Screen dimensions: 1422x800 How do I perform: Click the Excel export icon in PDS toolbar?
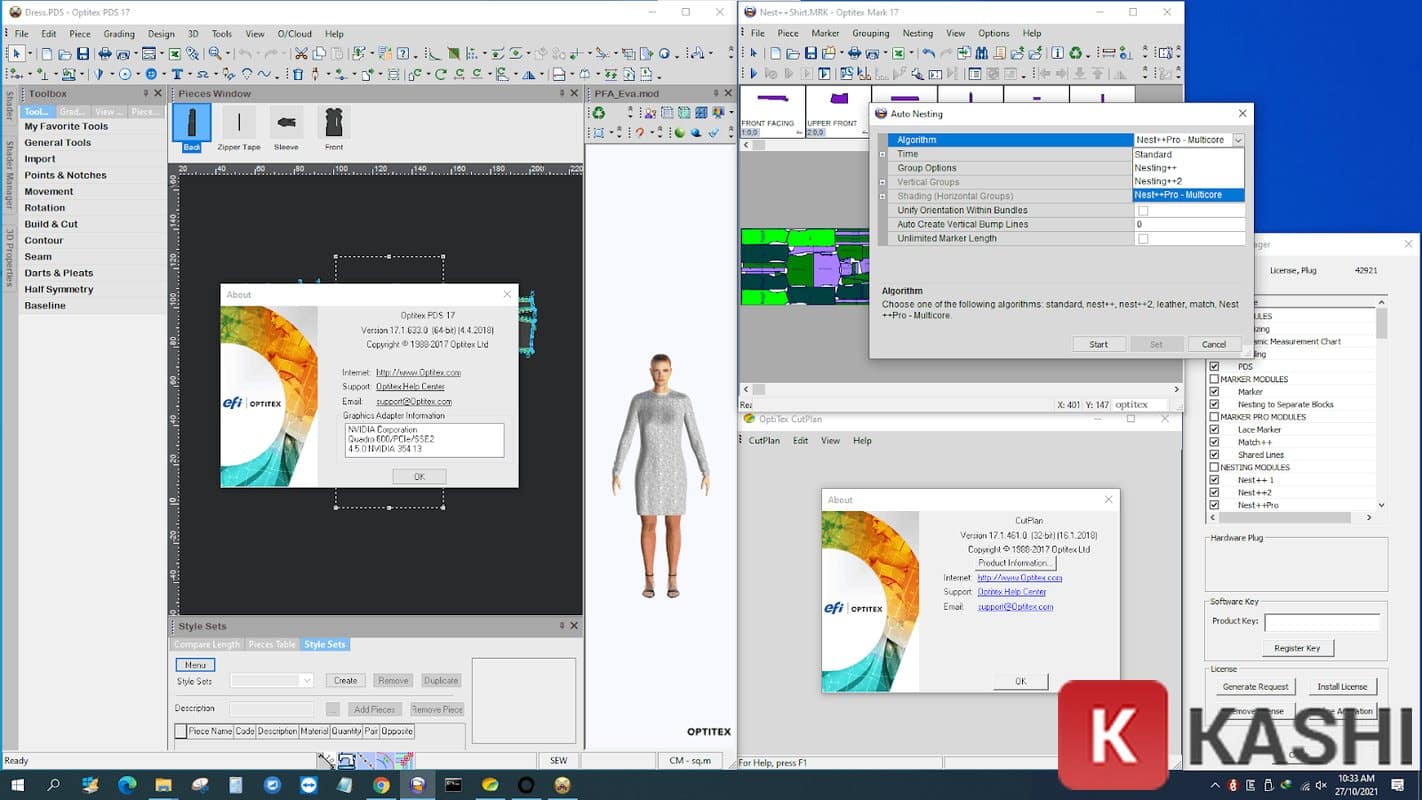pos(174,54)
